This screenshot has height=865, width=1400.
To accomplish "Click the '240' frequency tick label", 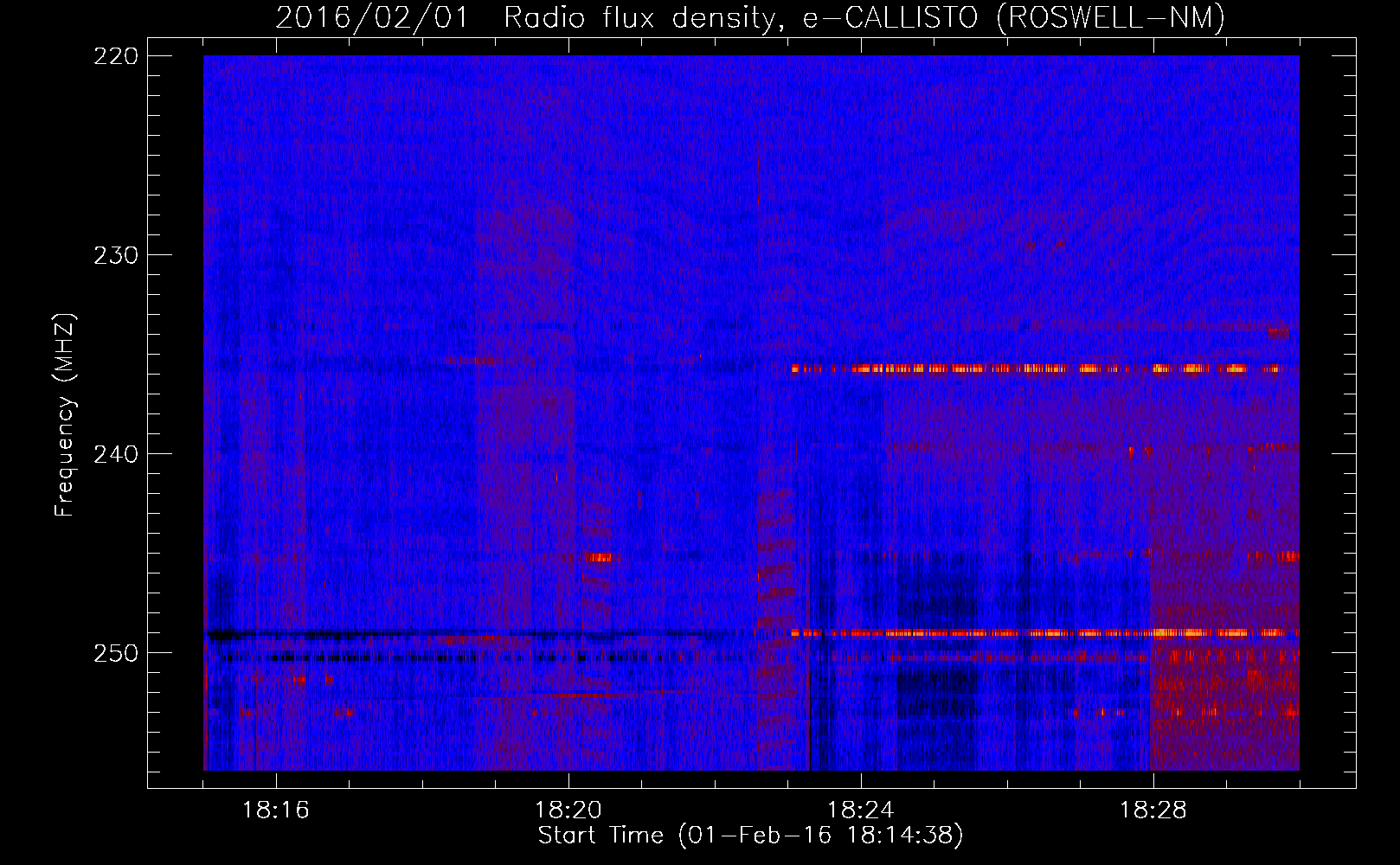I will 115,453.
